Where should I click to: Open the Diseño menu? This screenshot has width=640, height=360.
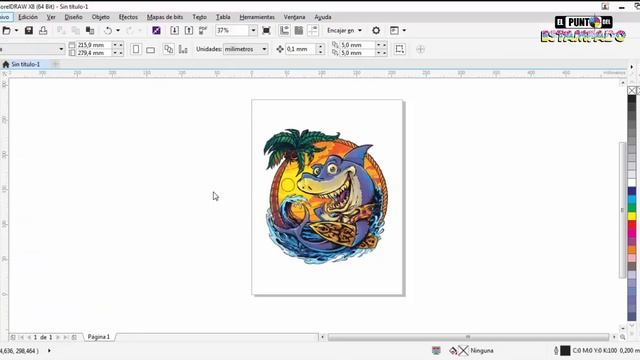pyautogui.click(x=73, y=17)
